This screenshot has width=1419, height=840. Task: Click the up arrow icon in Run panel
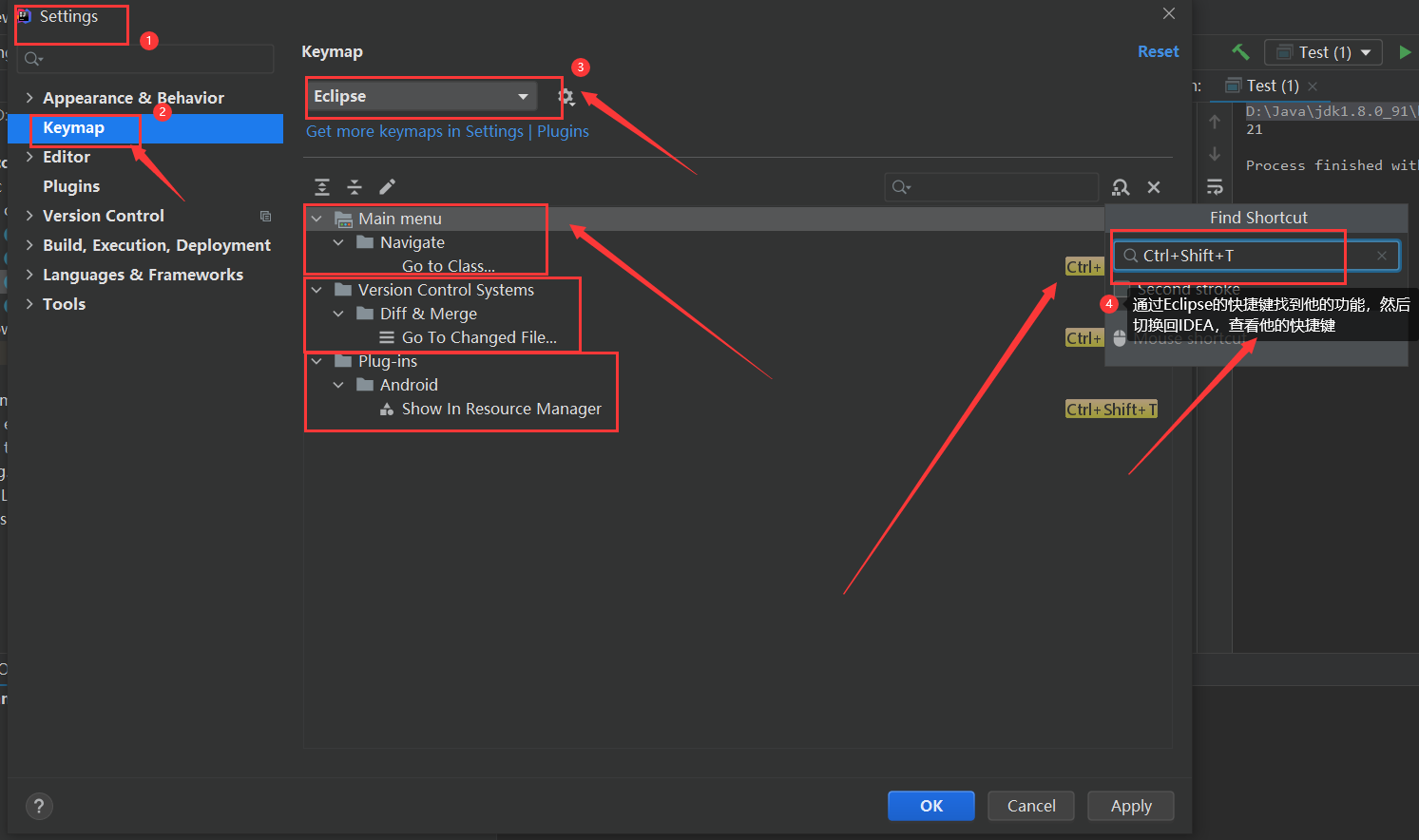[x=1215, y=122]
